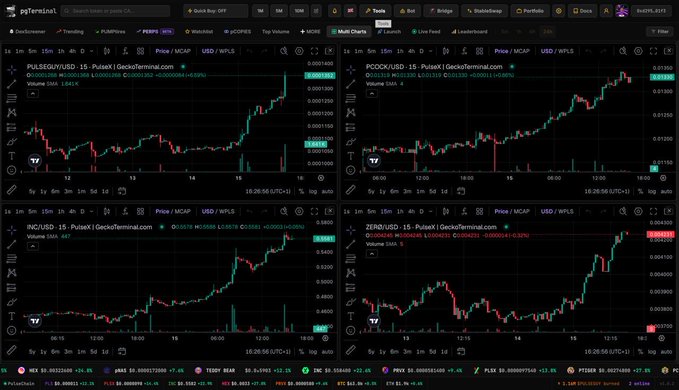This screenshot has width=679, height=390.
Task: Toggle auto scale in PULSEGUY chart
Action: pos(327,191)
